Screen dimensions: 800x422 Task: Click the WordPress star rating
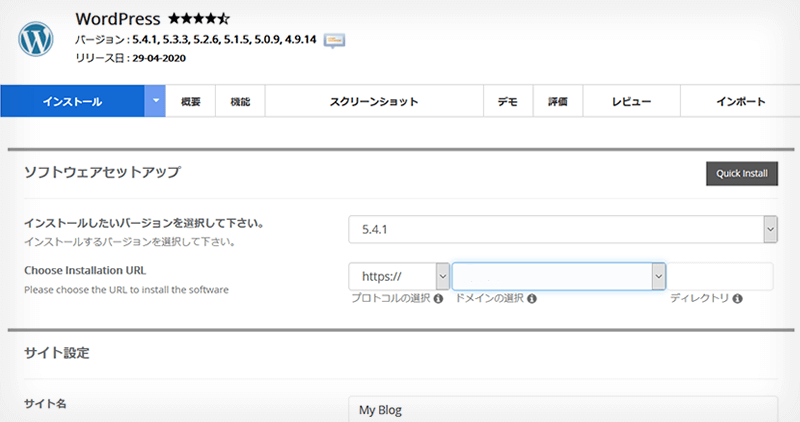pos(199,19)
